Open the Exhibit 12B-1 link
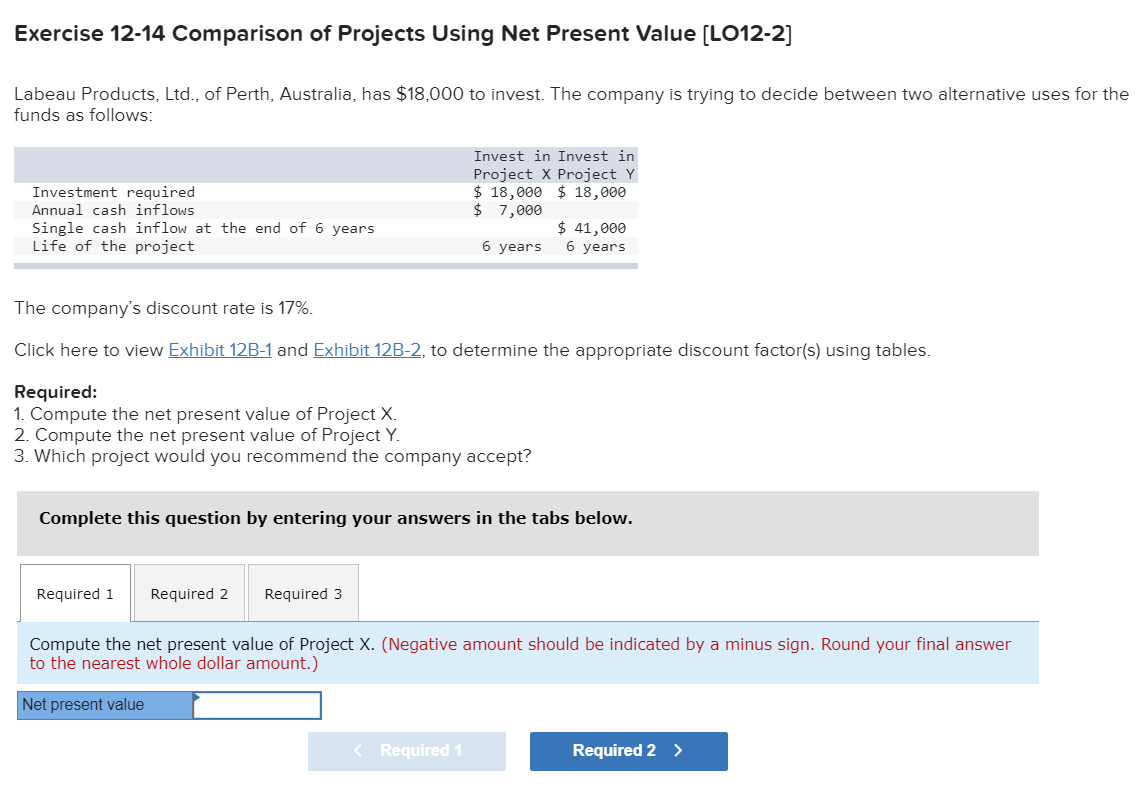 (x=220, y=350)
